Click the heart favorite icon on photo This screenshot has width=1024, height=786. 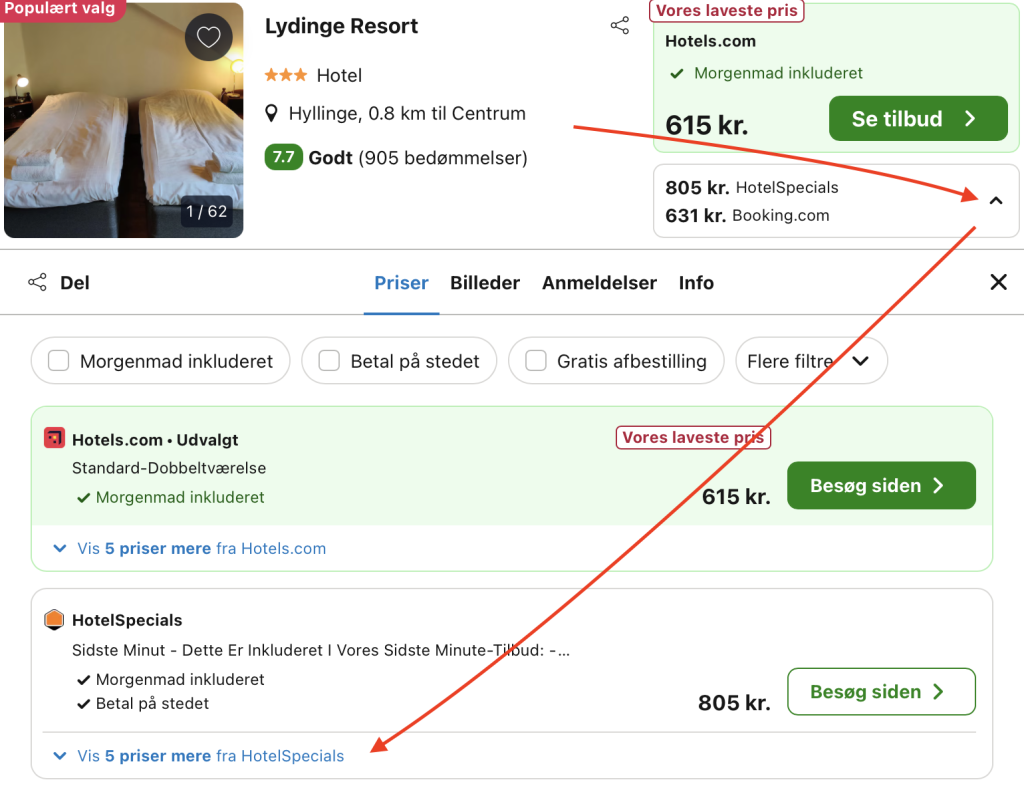[x=208, y=38]
